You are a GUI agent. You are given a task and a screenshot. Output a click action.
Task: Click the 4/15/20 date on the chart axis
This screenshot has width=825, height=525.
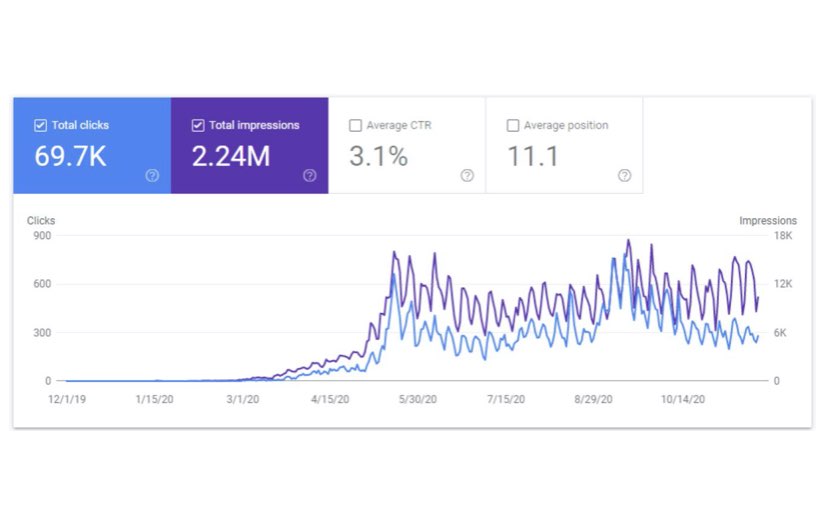[330, 399]
